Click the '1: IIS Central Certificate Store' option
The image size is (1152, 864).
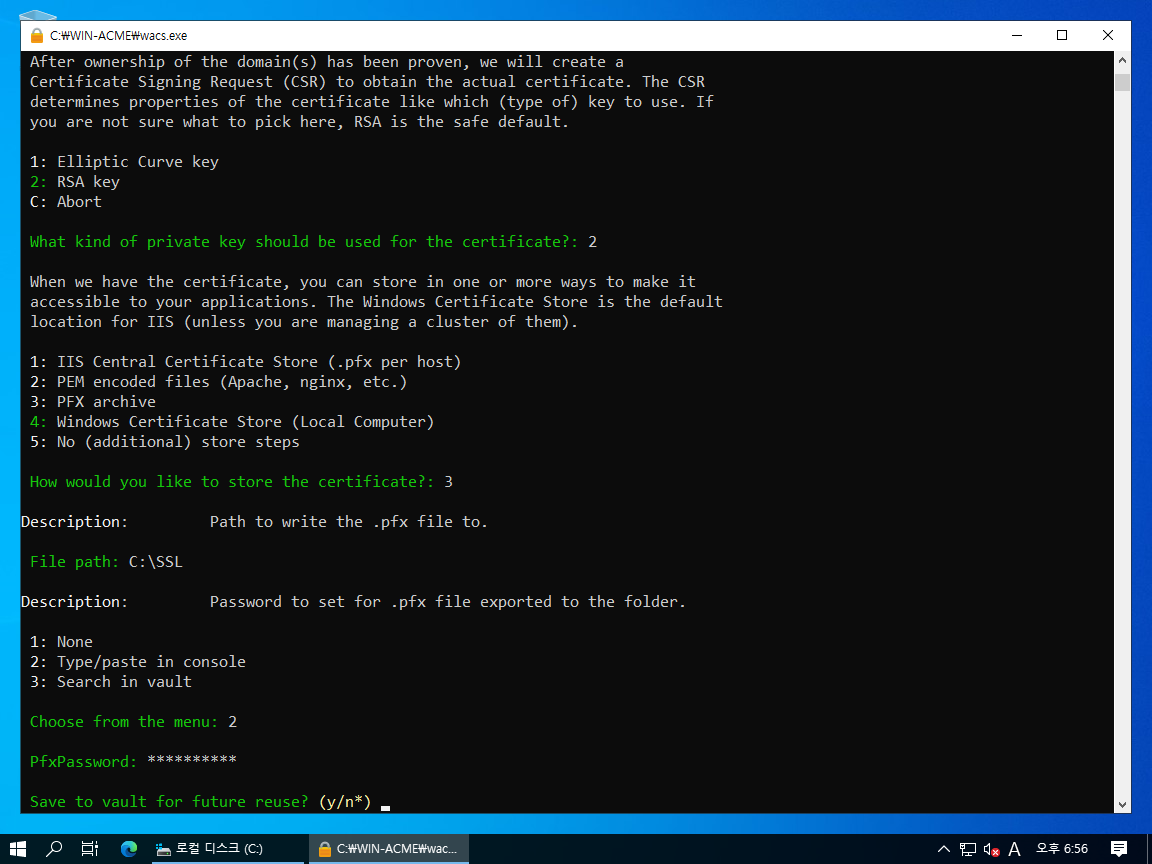(245, 361)
